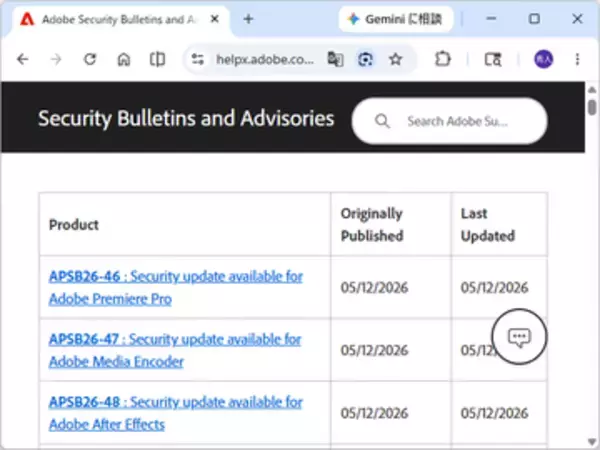Bookmark this page with the star
The image size is (600, 450).
click(395, 59)
